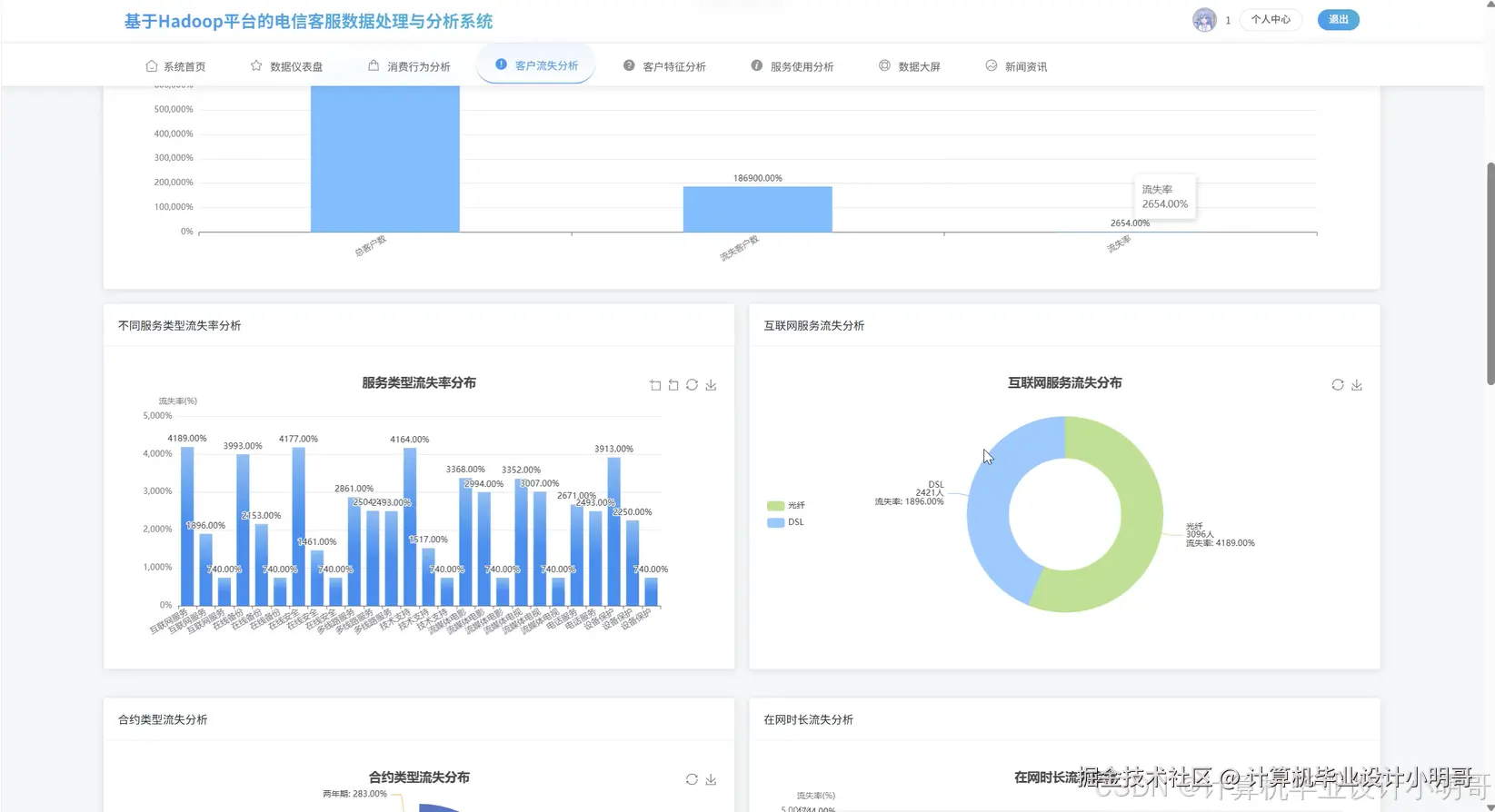Viewport: 1495px width, 812px height.
Task: Click the smiley icon beside 新闻资讯
Action: tap(992, 65)
